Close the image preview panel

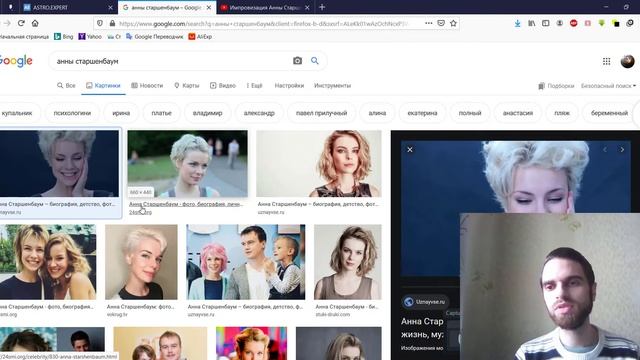click(x=410, y=150)
